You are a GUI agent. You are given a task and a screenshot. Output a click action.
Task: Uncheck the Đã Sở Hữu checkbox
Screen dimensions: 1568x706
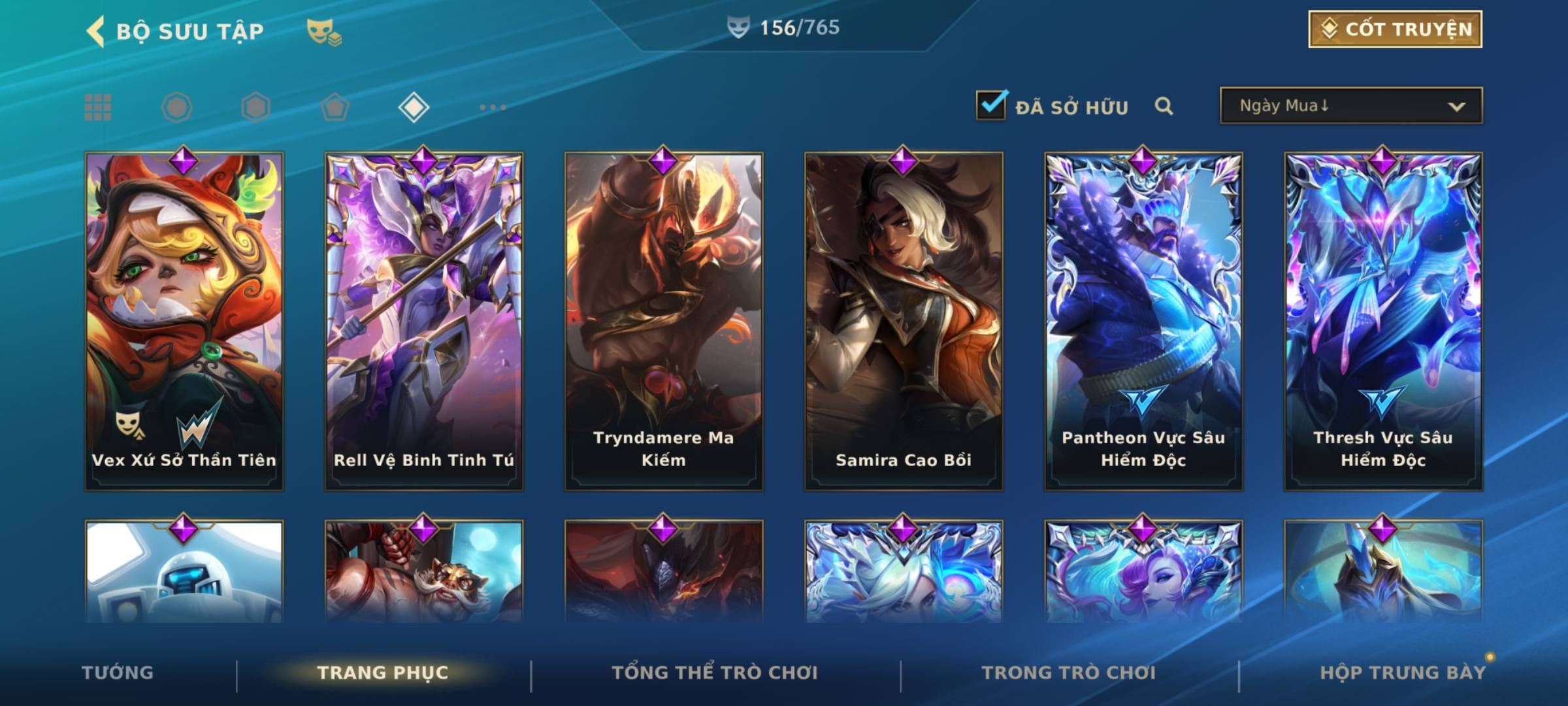991,105
